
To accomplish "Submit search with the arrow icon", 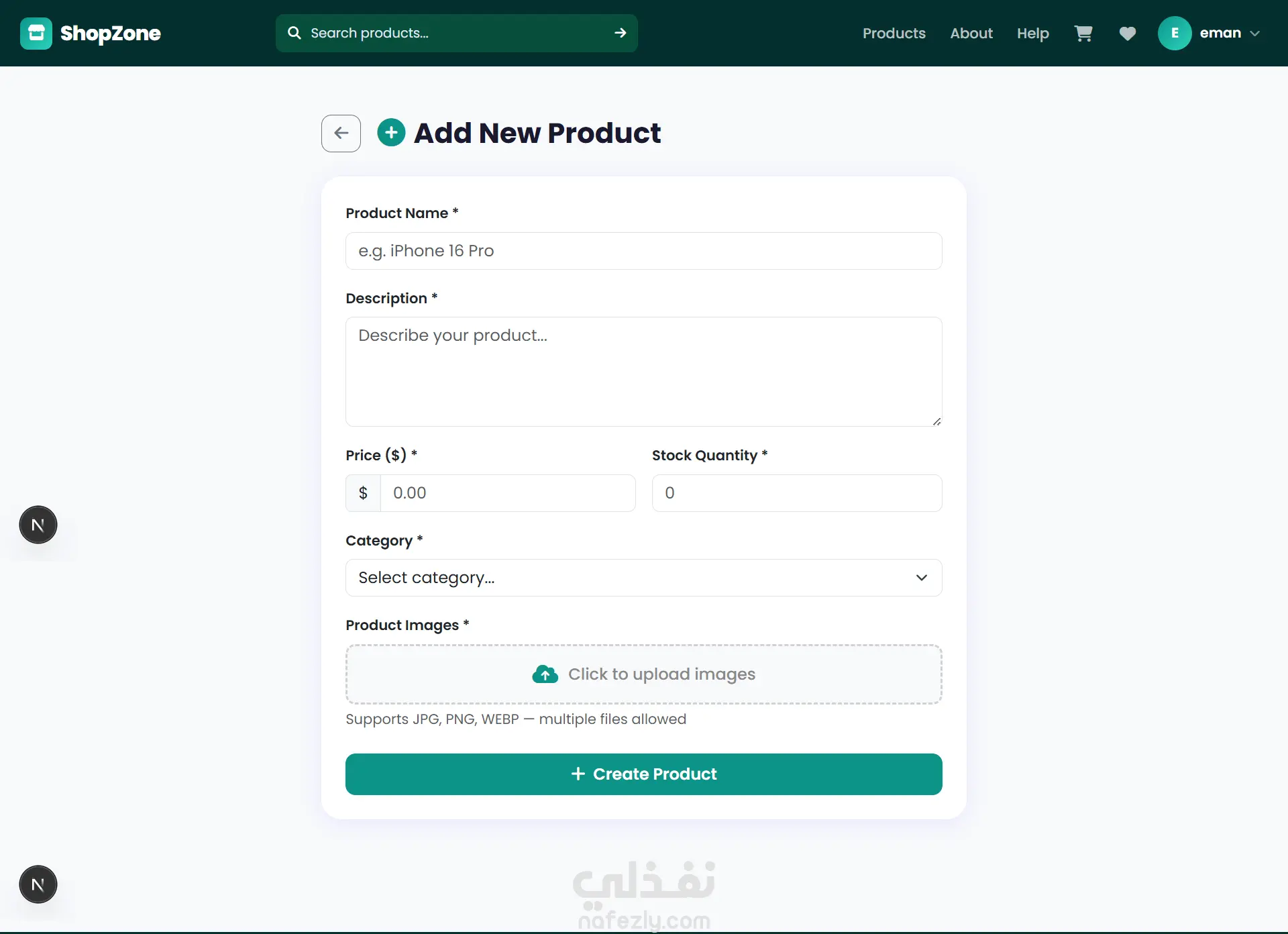I will 621,33.
